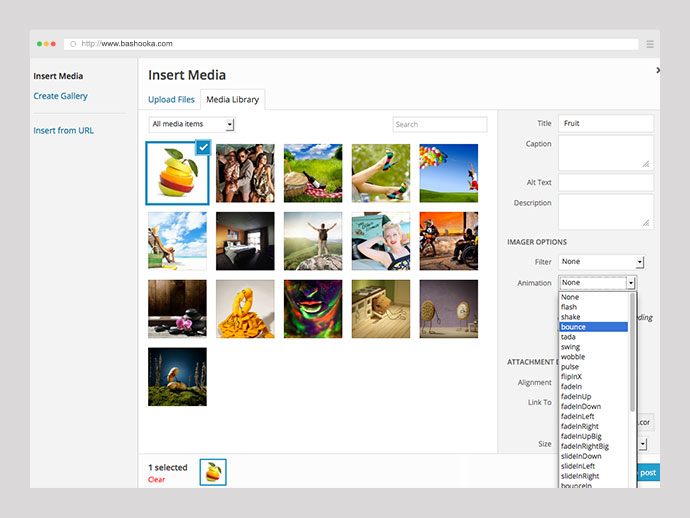
Task: Choose fadeIn animation option
Action: [593, 387]
